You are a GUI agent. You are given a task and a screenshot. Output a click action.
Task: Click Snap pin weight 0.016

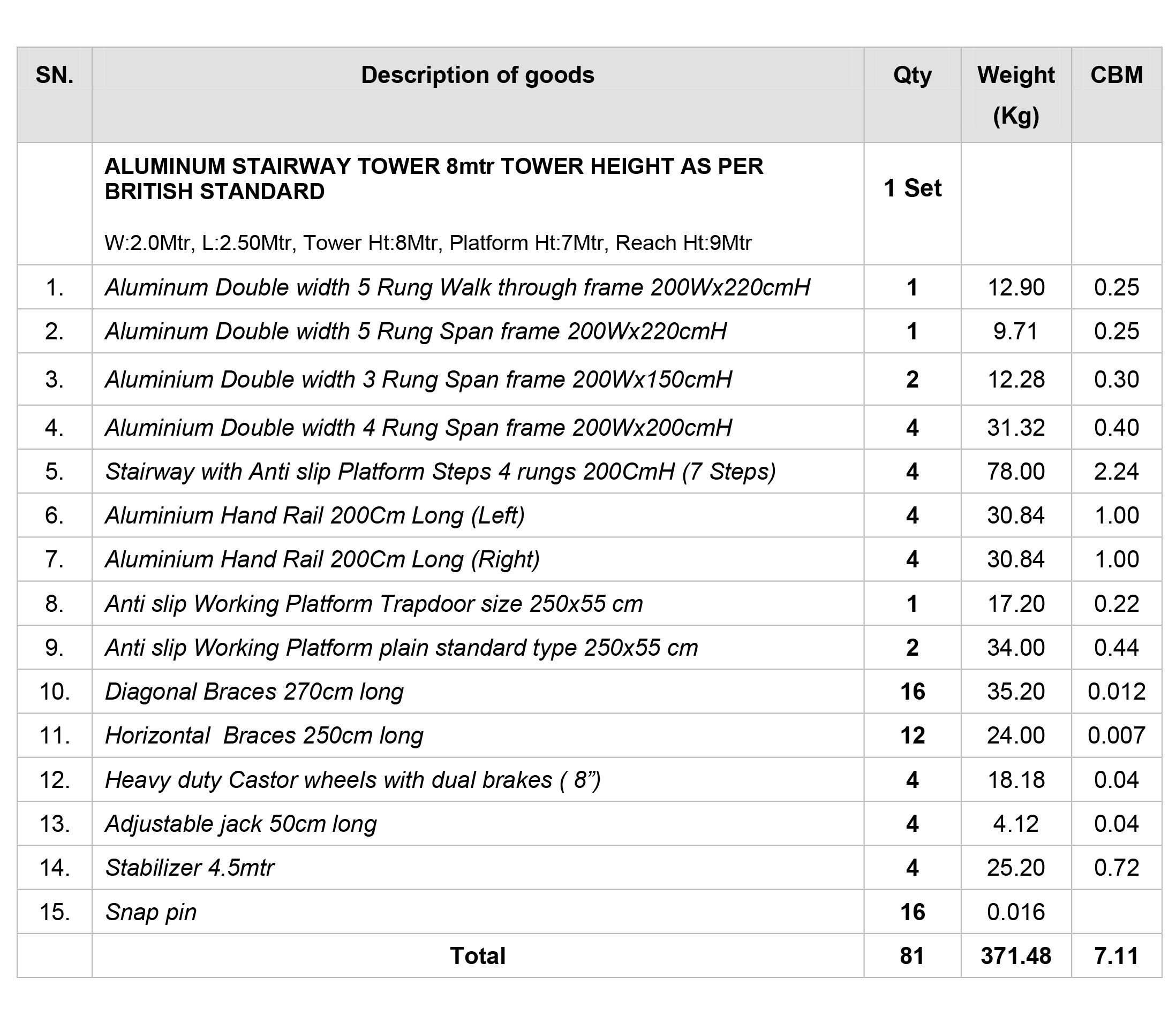pos(1015,912)
